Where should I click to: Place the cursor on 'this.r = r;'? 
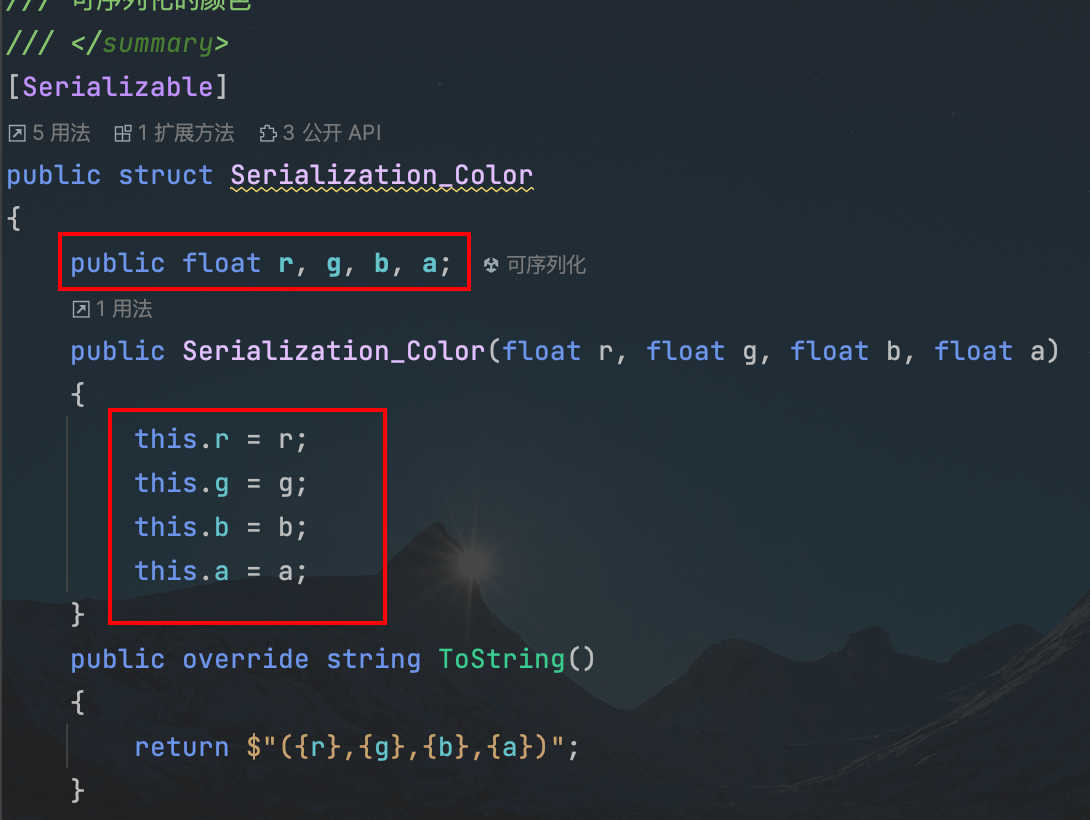pos(220,439)
